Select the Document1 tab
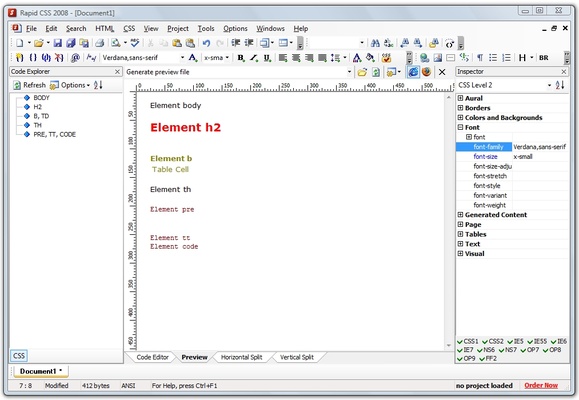This screenshot has height=400, width=579. (x=41, y=371)
